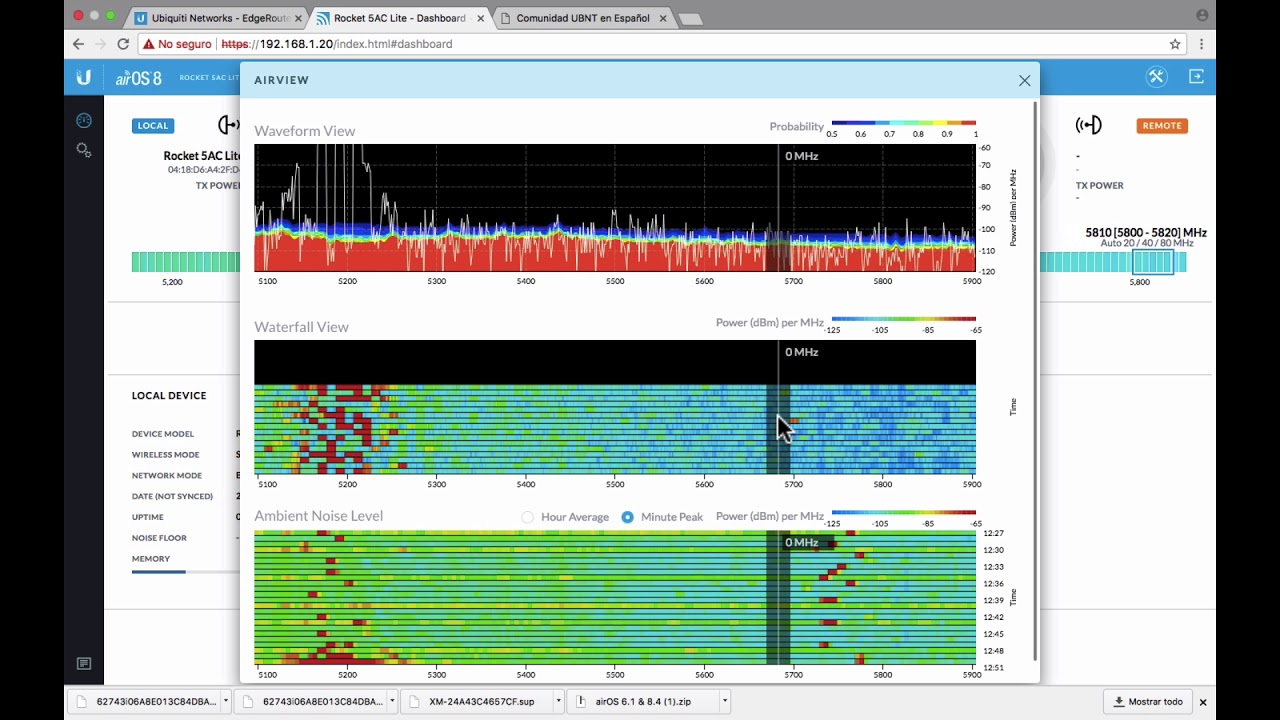This screenshot has height=720, width=1280.
Task: Click the UPTIME label
Action: [147, 517]
